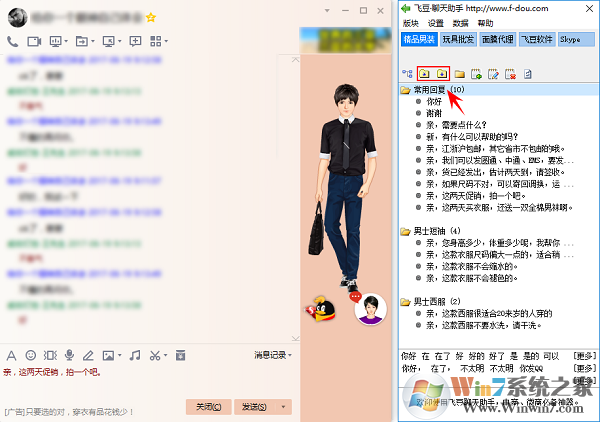Collapse the 男士西服 folder
This screenshot has height=422, width=600.
pos(405,302)
